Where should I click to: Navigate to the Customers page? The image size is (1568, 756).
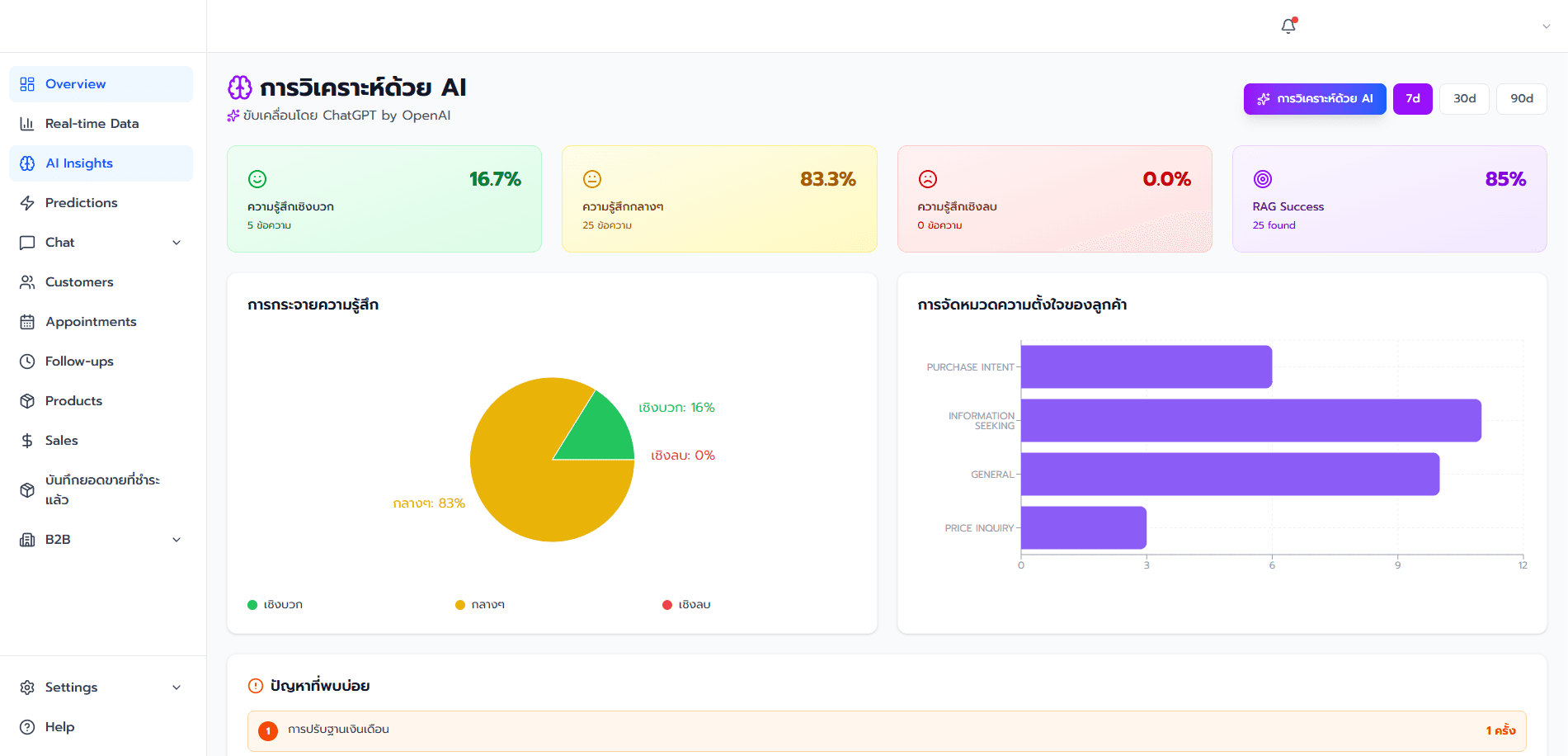pyautogui.click(x=101, y=282)
